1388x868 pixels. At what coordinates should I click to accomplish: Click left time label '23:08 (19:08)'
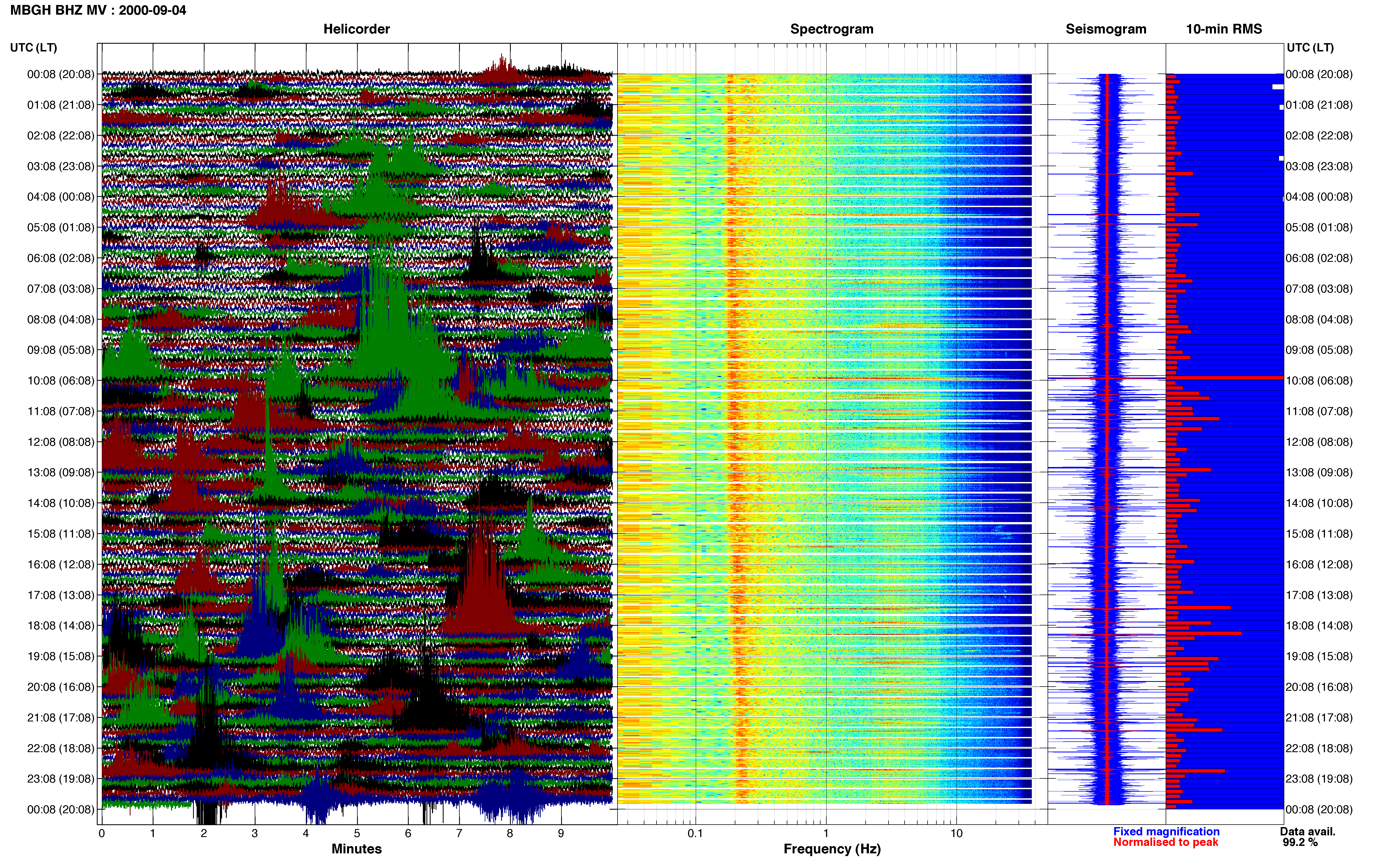click(61, 779)
